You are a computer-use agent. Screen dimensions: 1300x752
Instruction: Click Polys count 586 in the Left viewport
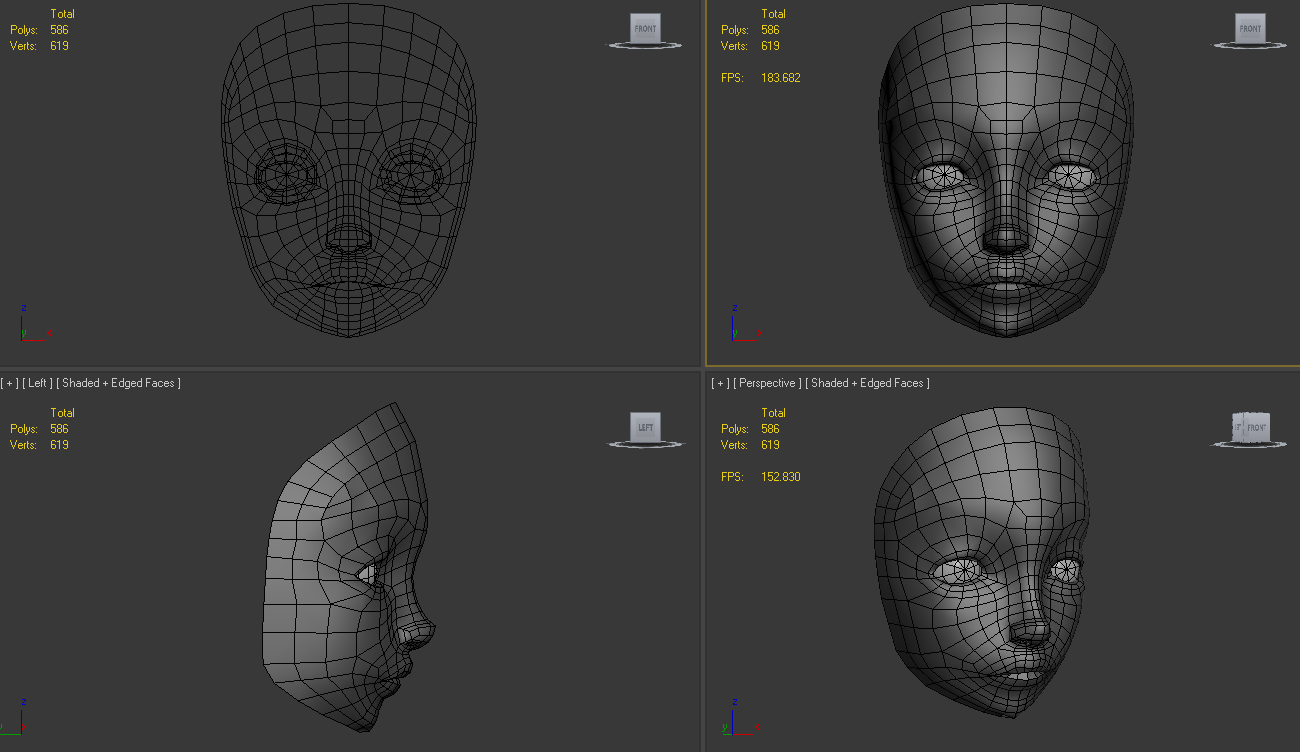pos(59,429)
